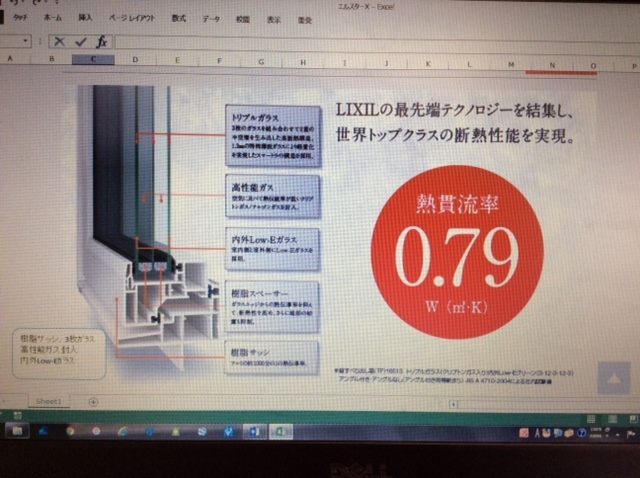Open Action Center flag icon in tray
The width and height of the screenshot is (640, 478).
[631, 434]
